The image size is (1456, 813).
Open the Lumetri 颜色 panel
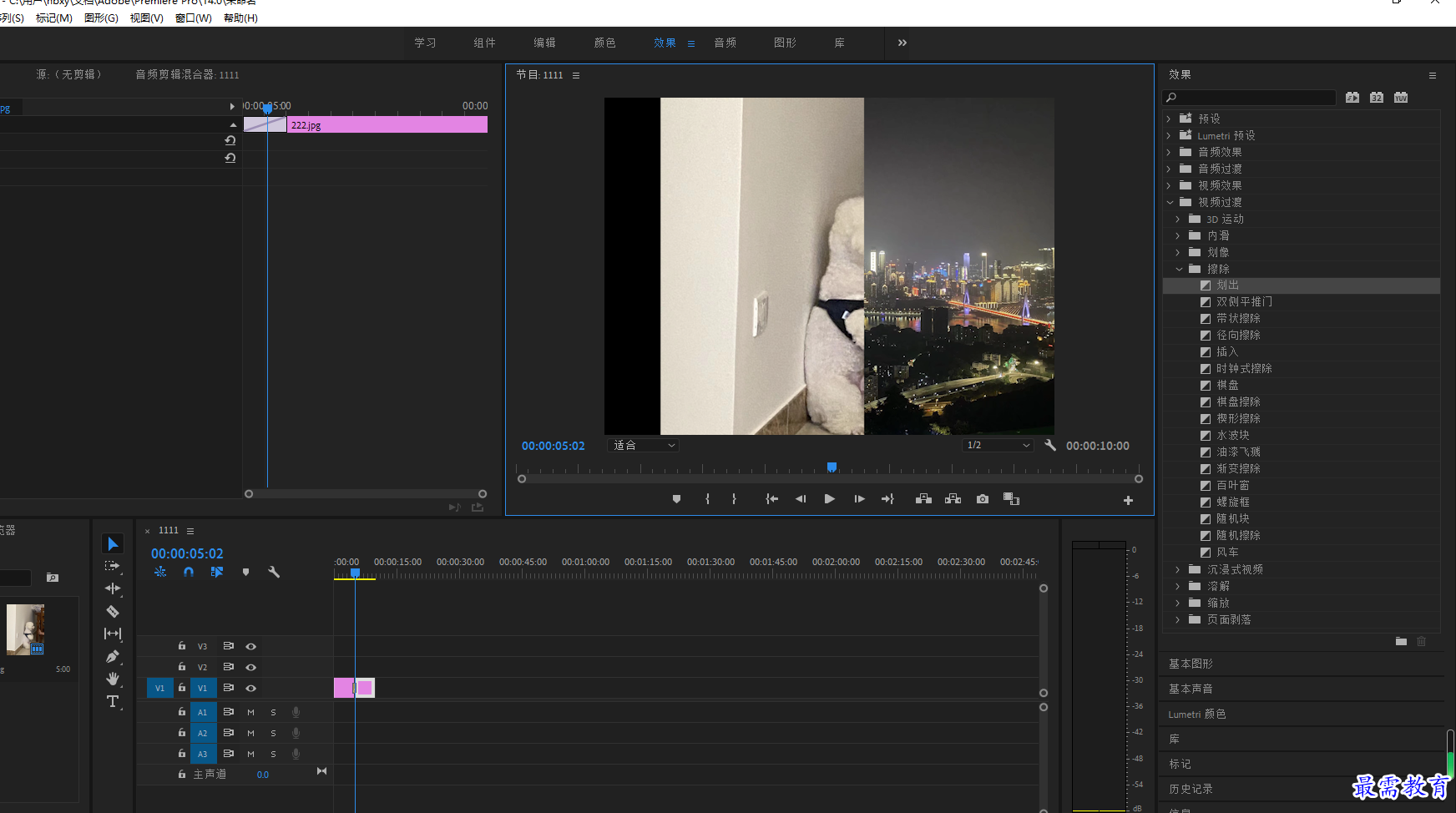(1197, 714)
